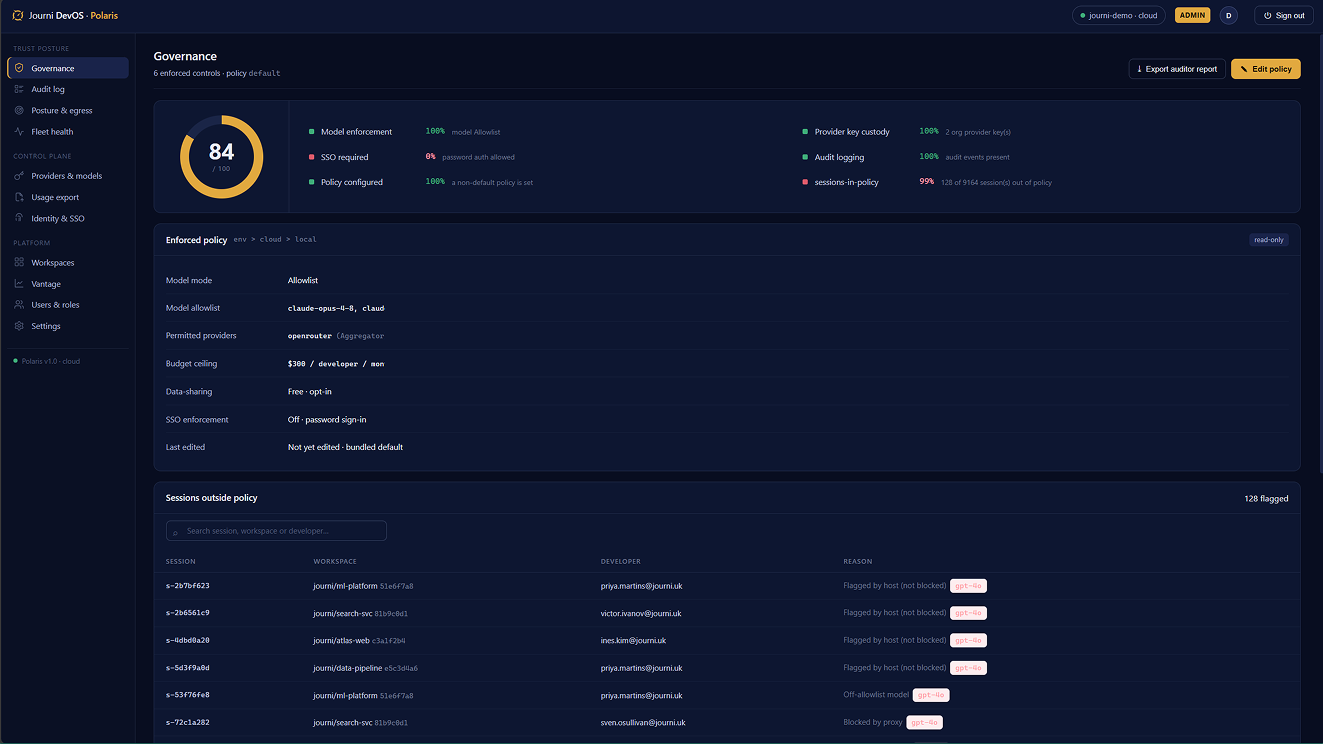1323x744 pixels.
Task: Click the 128 flagged count
Action: [x=1266, y=498]
